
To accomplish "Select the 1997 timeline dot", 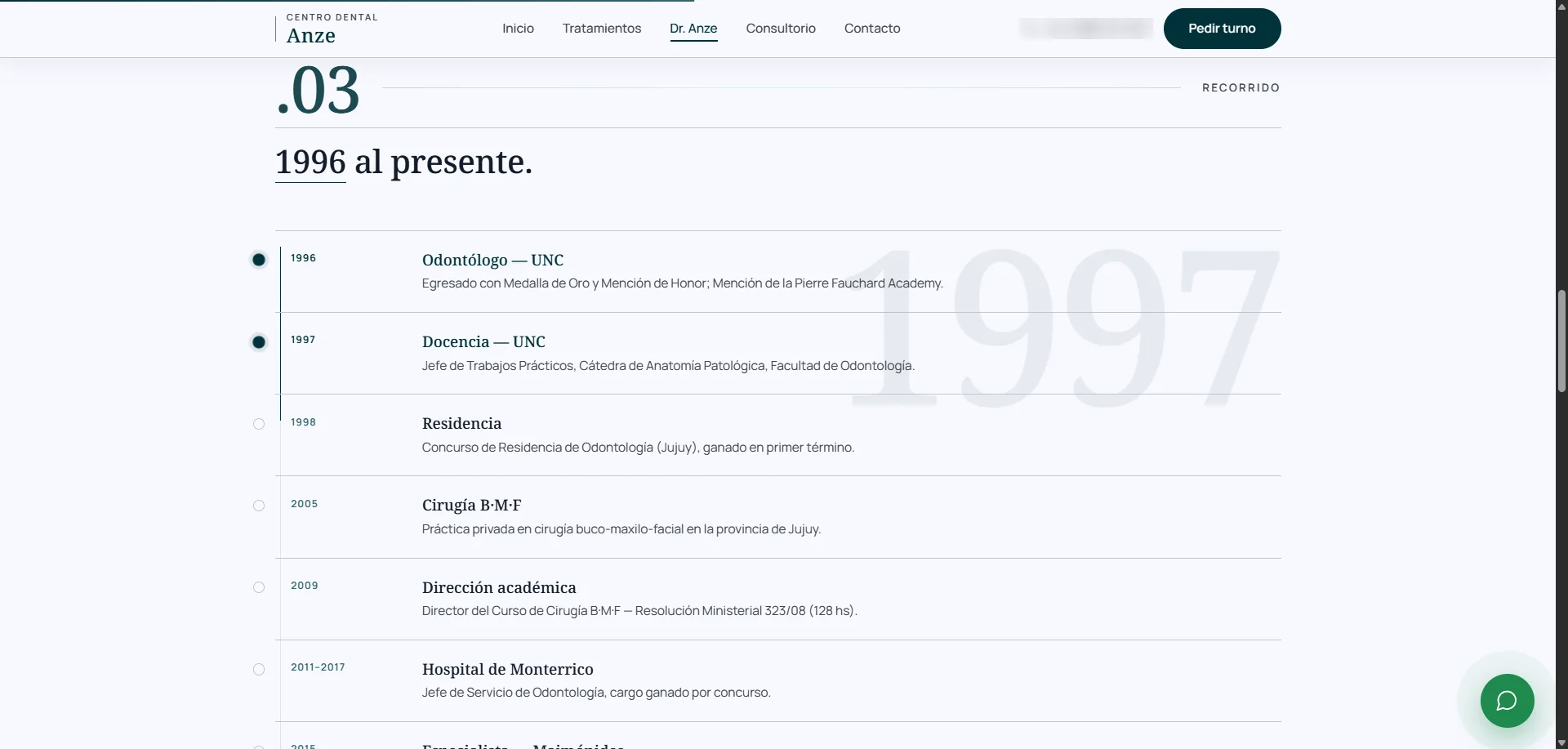I will (x=259, y=342).
